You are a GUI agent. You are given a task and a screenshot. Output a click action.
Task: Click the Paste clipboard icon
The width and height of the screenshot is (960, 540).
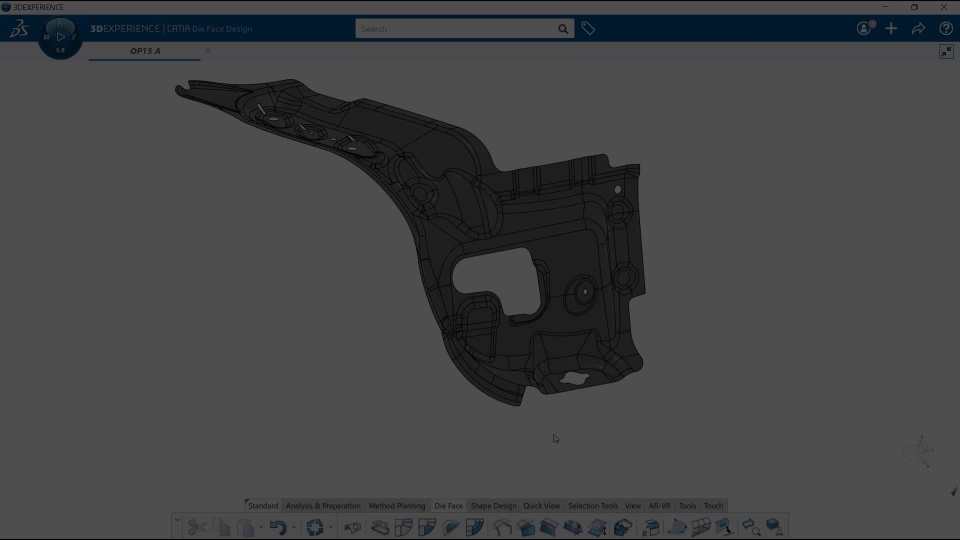tap(246, 527)
